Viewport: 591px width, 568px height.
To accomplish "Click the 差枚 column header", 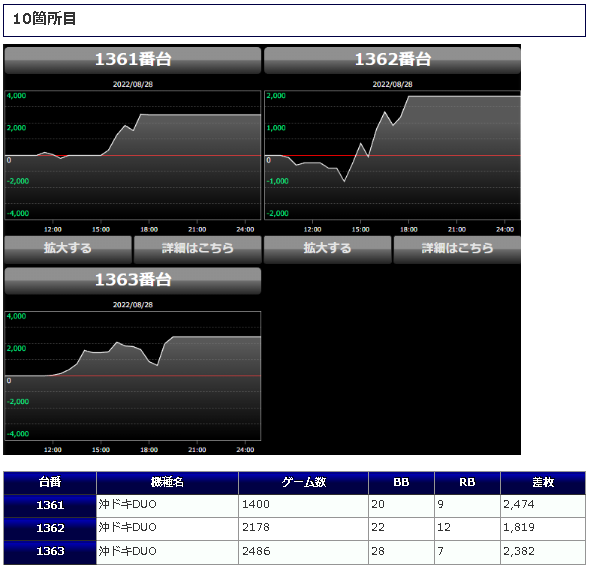I will (543, 483).
